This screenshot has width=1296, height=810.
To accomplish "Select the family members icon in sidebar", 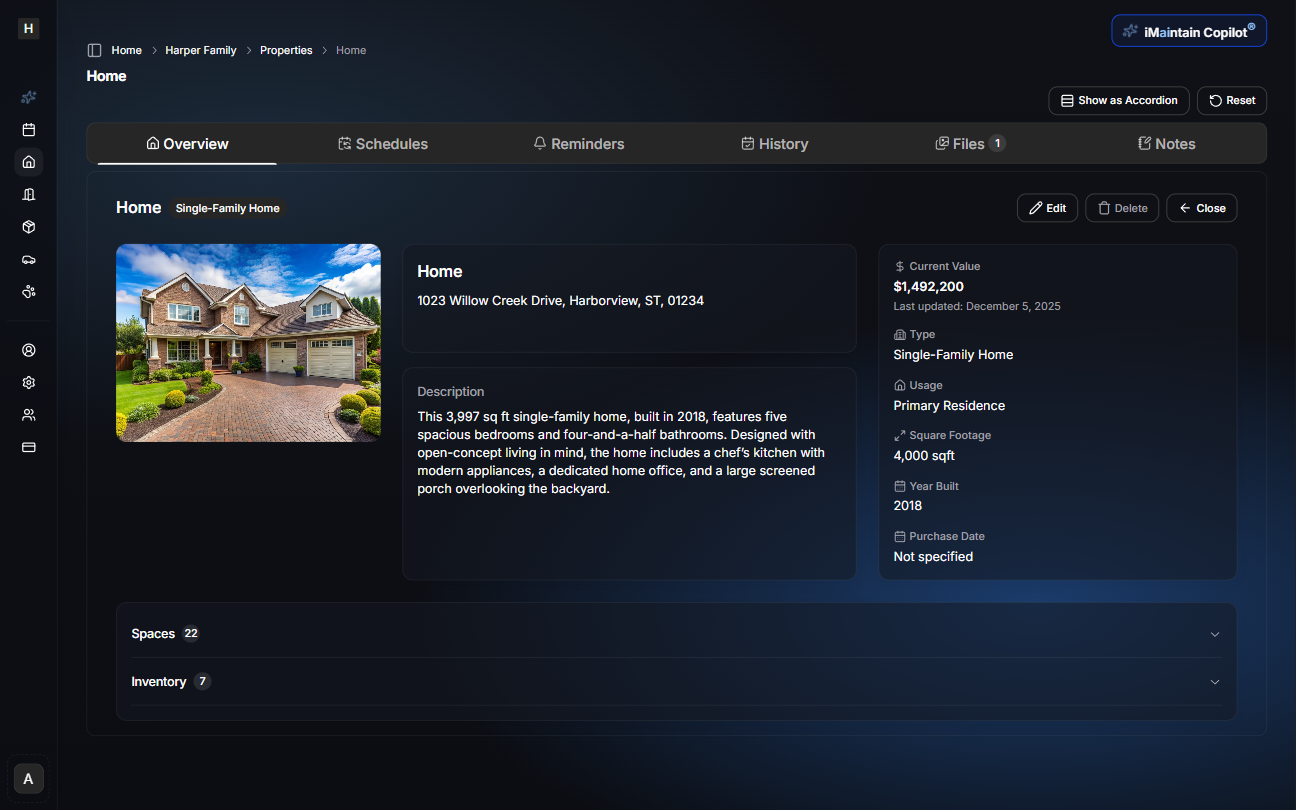I will click(x=28, y=414).
